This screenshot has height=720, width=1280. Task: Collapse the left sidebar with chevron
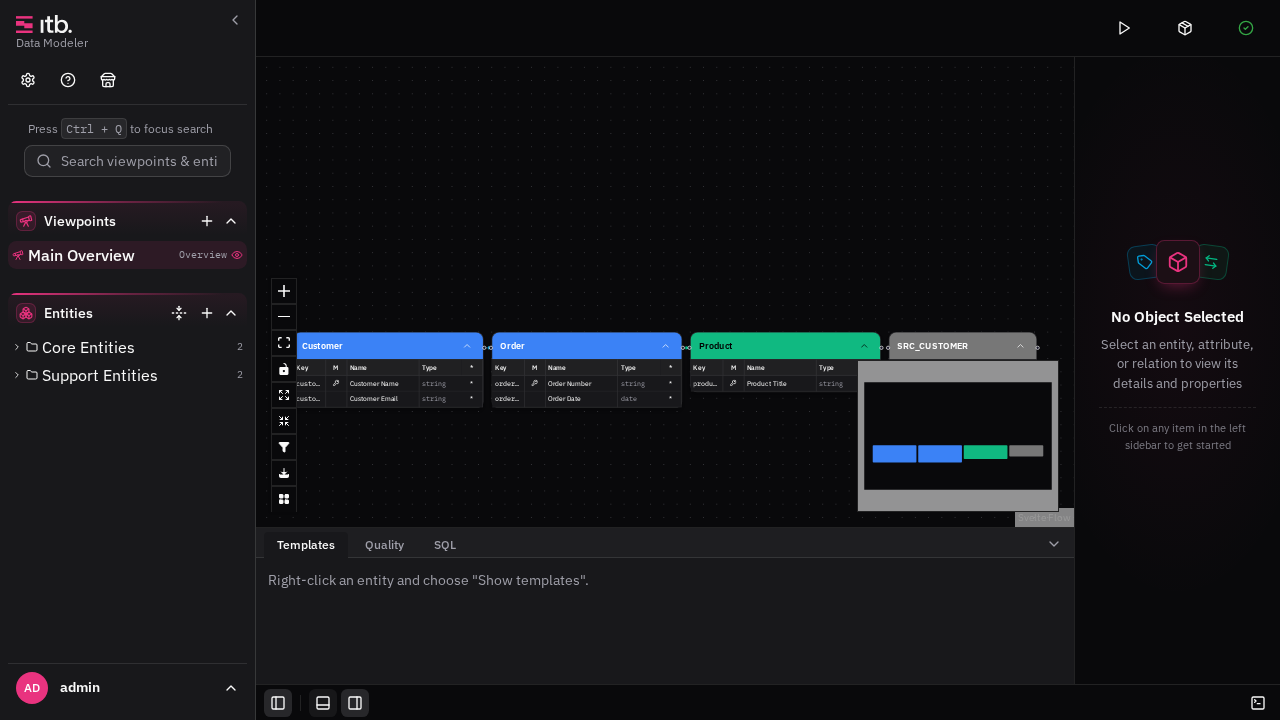tap(235, 20)
